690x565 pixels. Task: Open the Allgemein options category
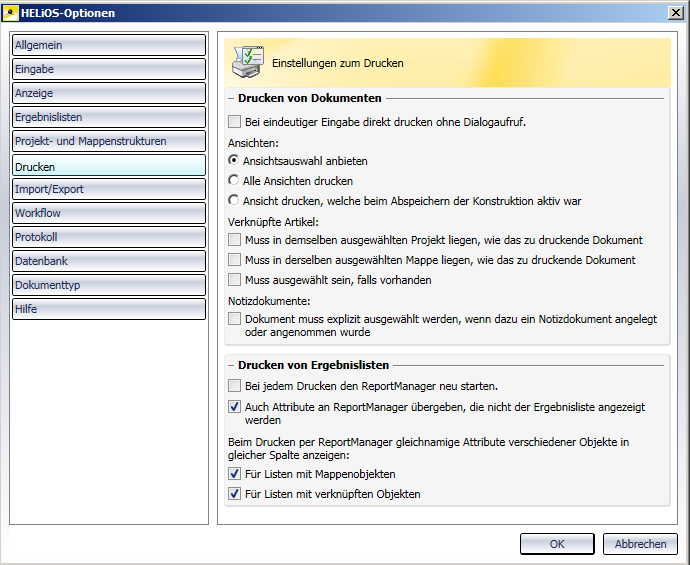pyautogui.click(x=109, y=45)
